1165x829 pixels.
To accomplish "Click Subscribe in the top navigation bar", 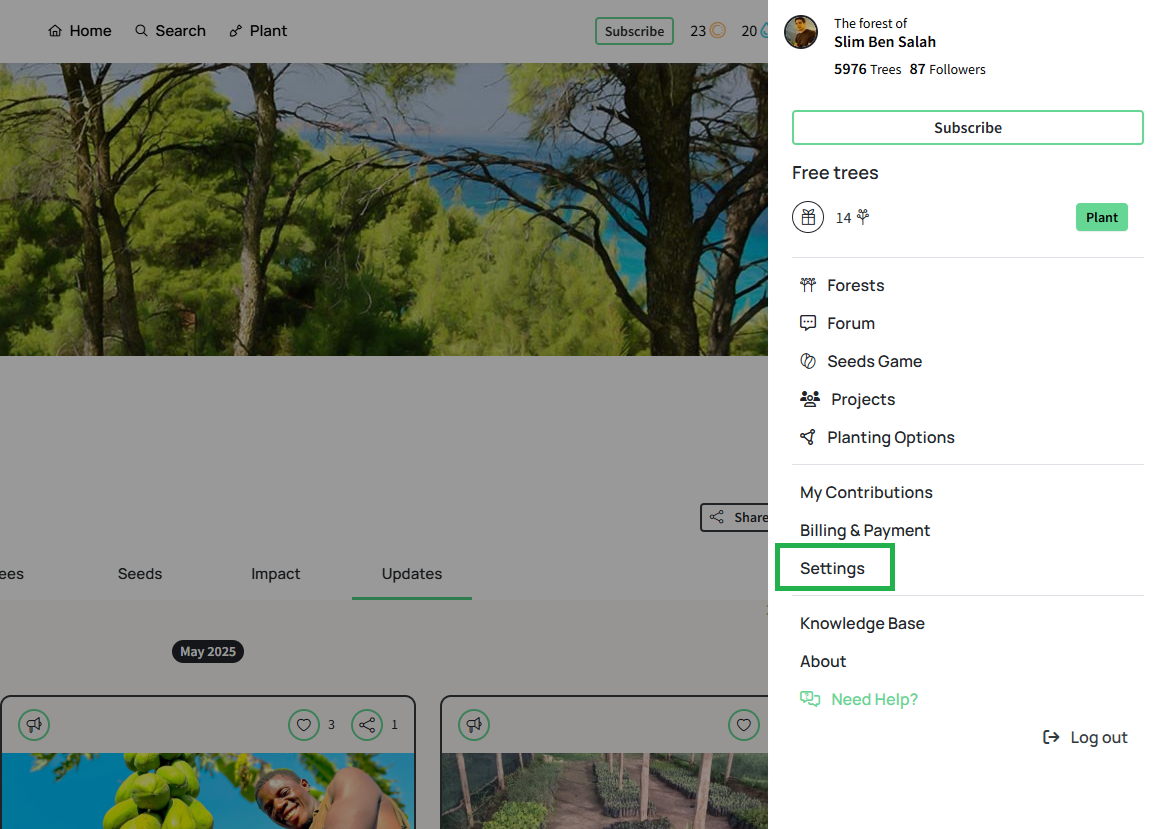I will point(635,31).
